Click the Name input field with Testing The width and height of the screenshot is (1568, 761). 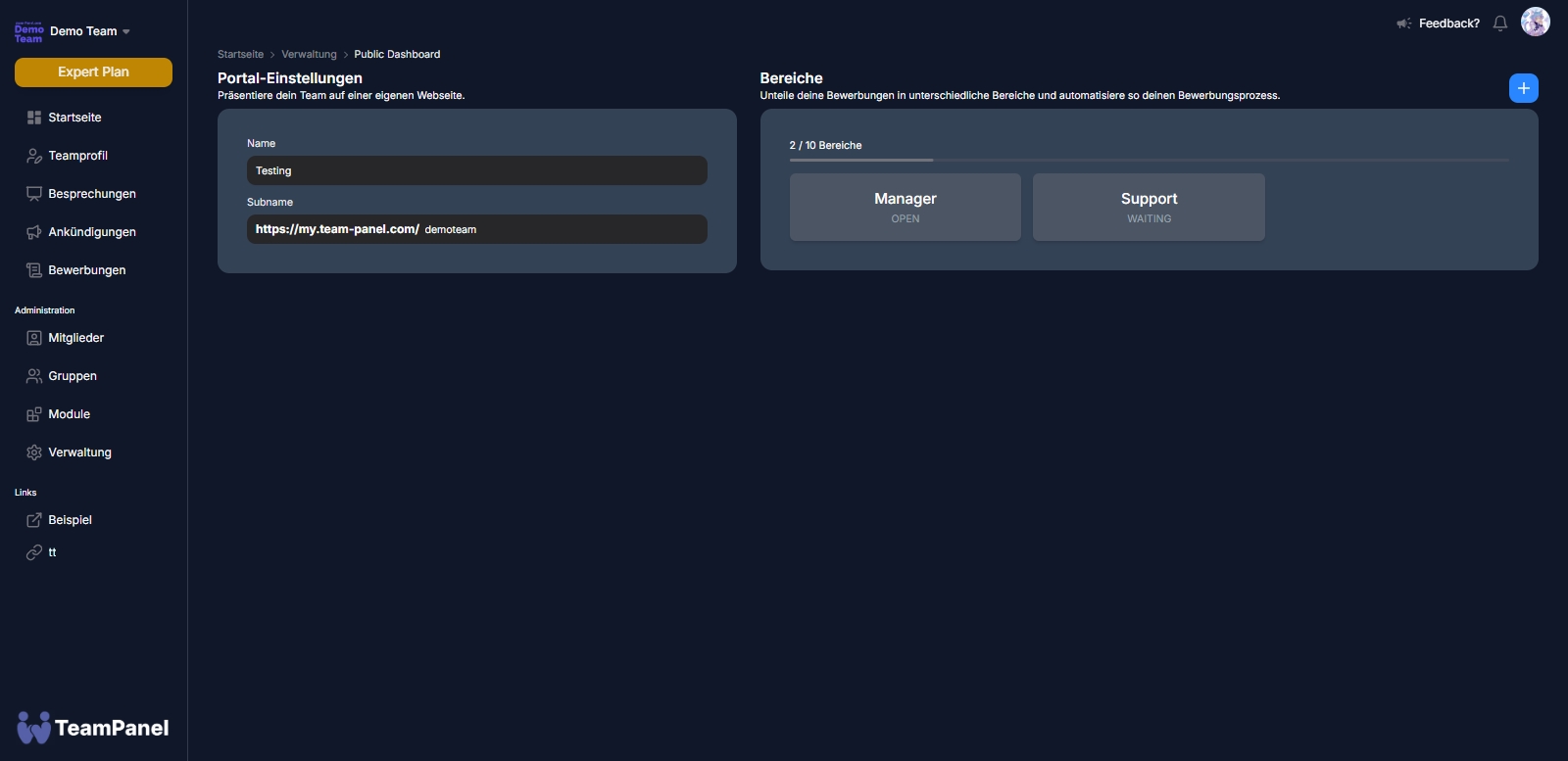pyautogui.click(x=476, y=170)
